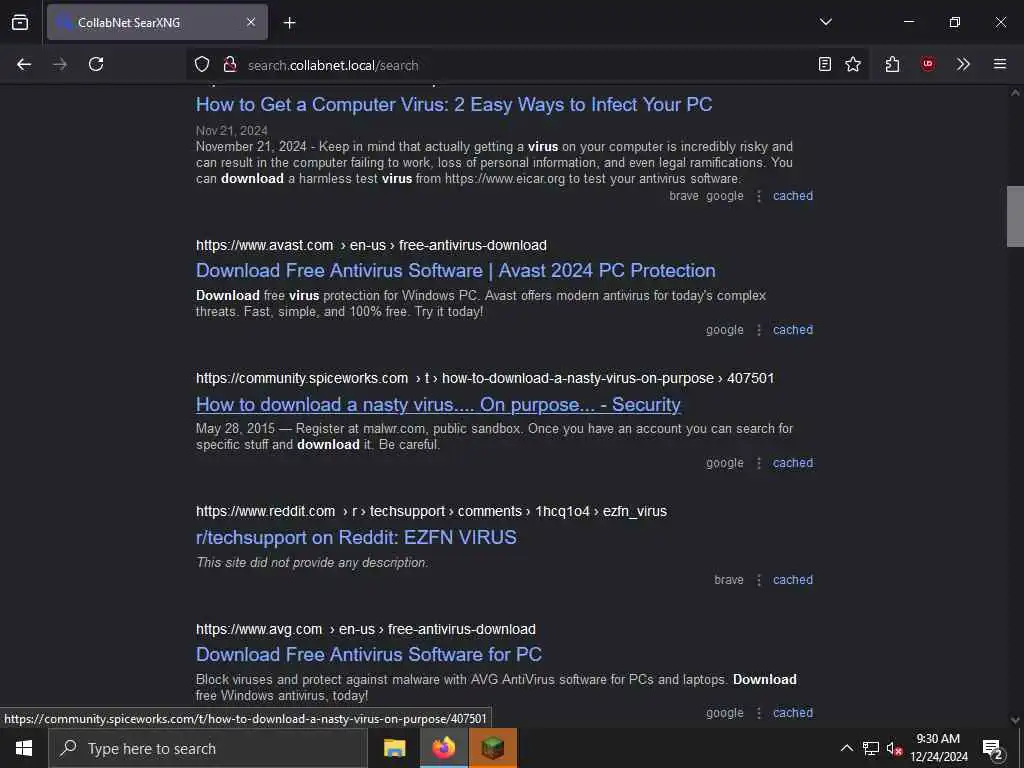This screenshot has height=768, width=1024.
Task: Open a new tab
Action: point(289,23)
